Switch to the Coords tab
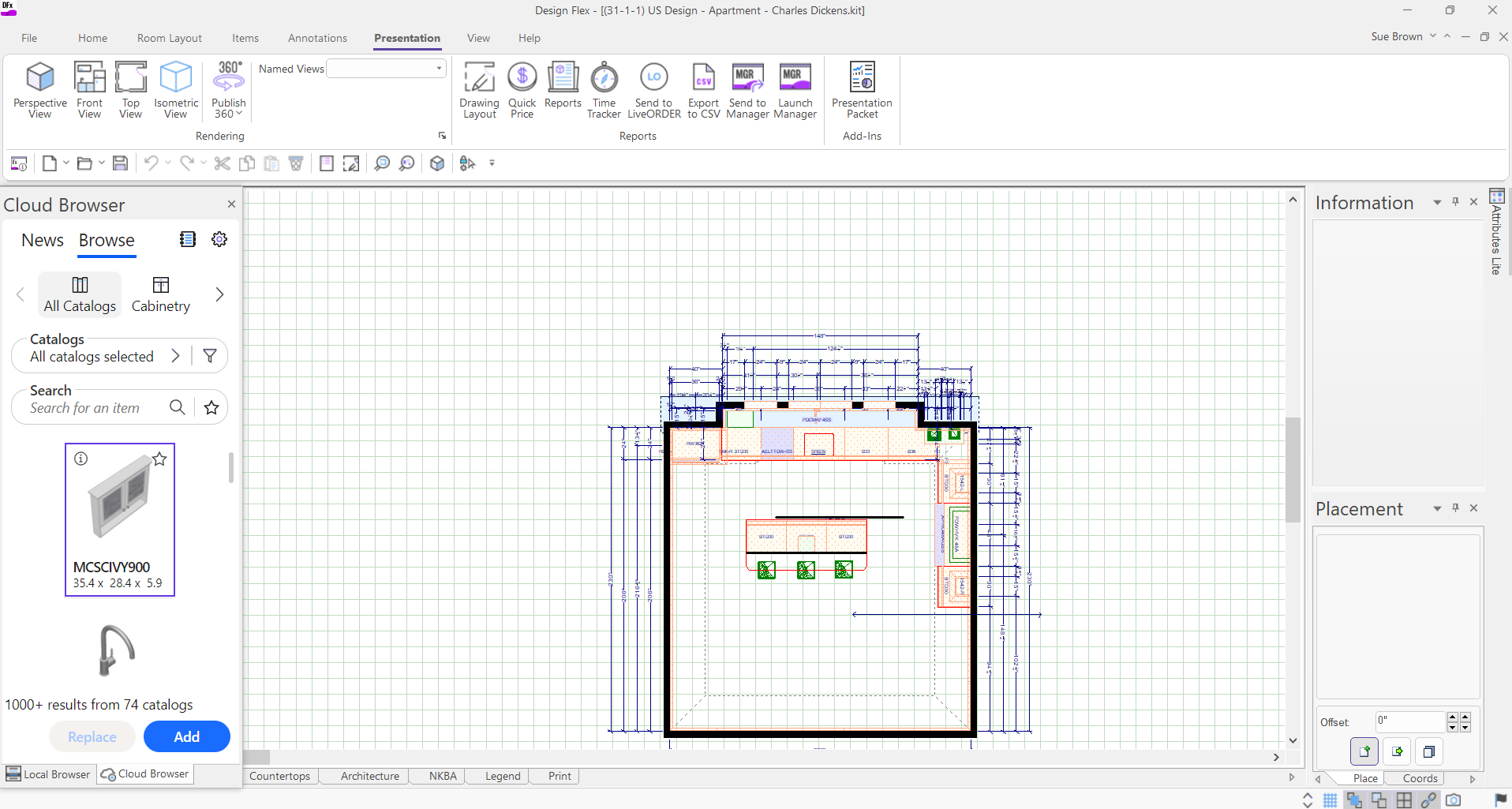 coord(1420,778)
